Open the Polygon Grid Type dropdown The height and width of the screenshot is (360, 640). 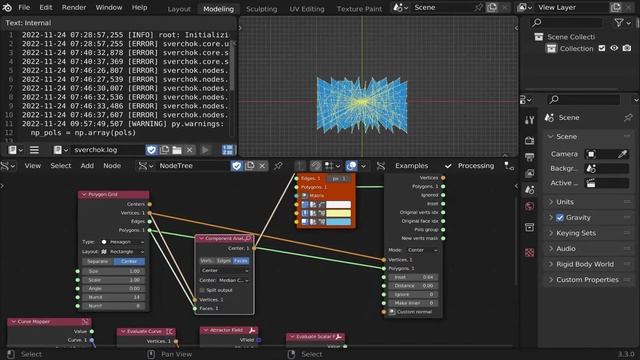(122, 242)
